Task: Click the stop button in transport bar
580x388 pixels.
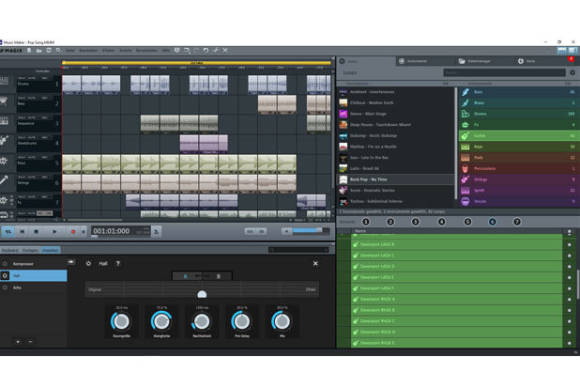Action: (x=36, y=232)
